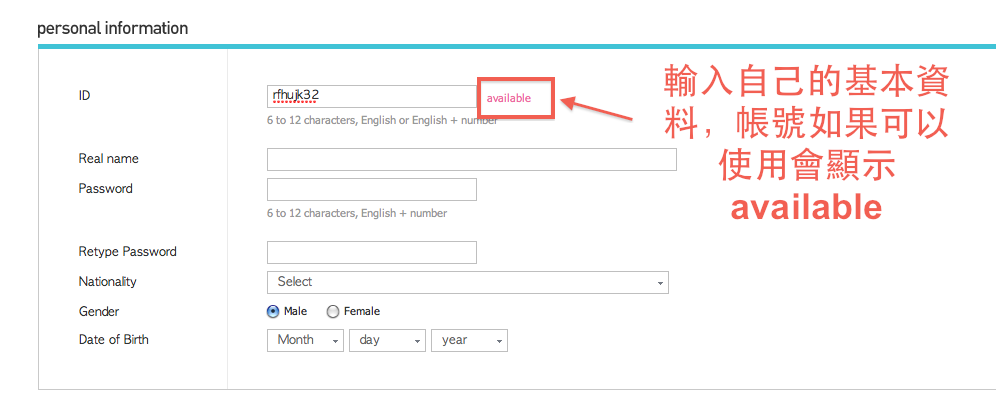Screen dimensions: 996x413
Task: Open the Month dropdown for birth date
Action: tap(306, 340)
